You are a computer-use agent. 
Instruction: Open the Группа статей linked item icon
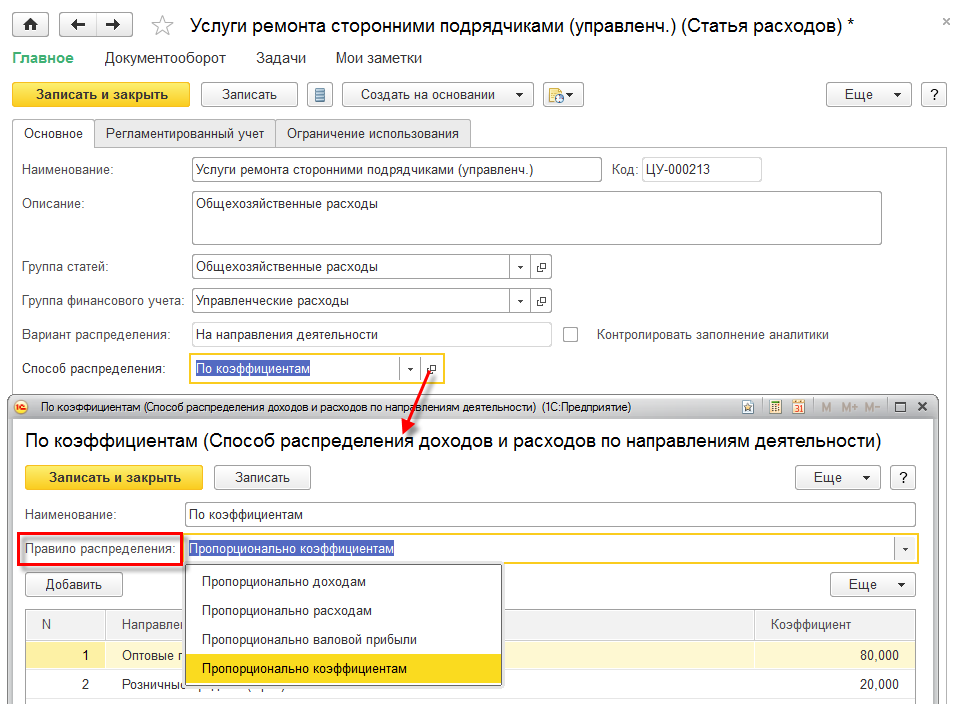(541, 267)
